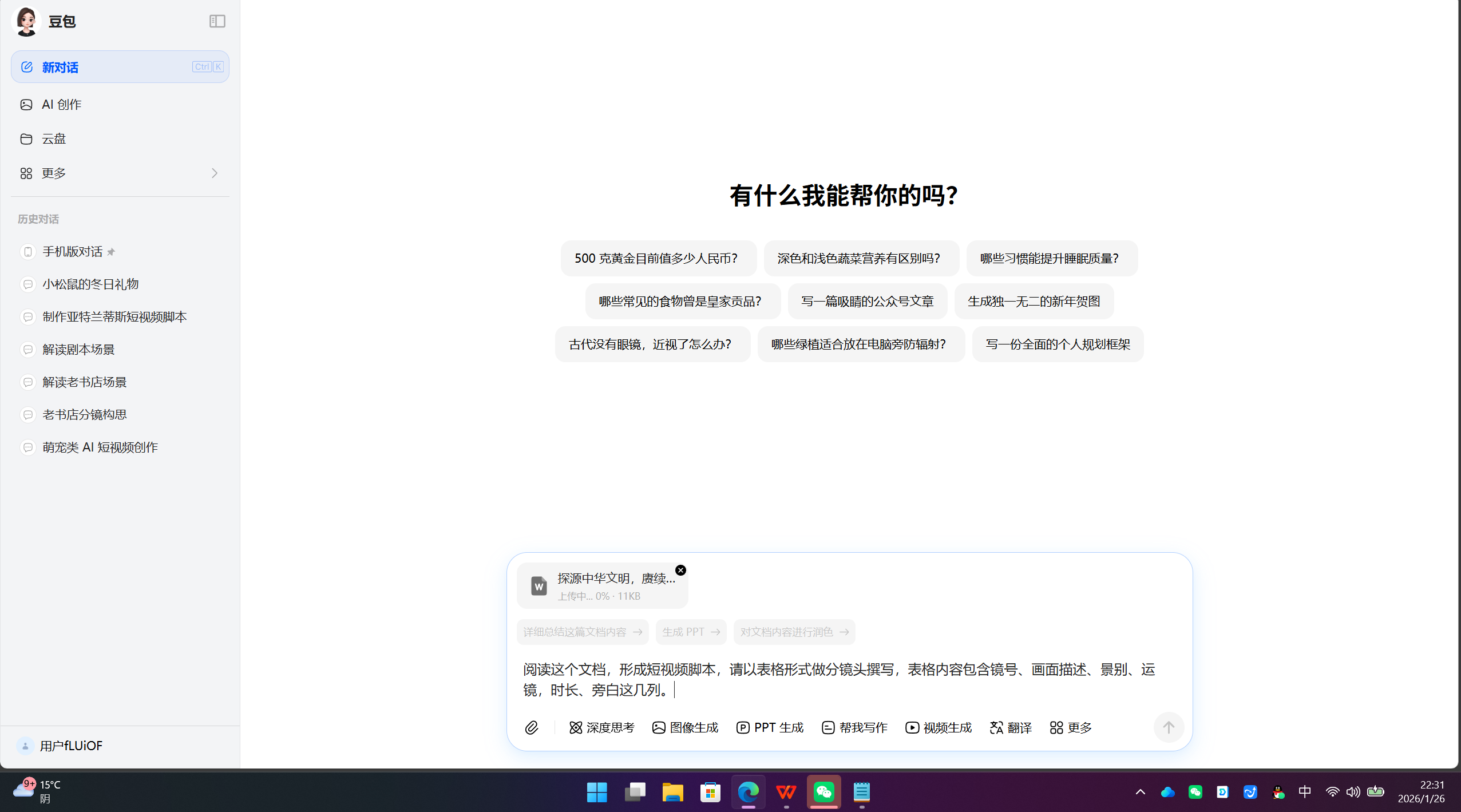Image resolution: width=1461 pixels, height=812 pixels.
Task: Click the 详细总结这篇文档内容 quick action
Action: 582,632
